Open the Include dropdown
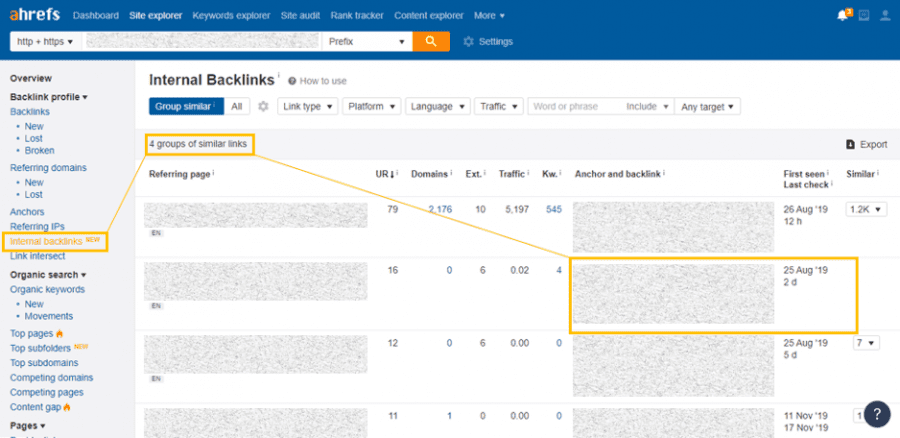This screenshot has height=438, width=900. coord(647,106)
